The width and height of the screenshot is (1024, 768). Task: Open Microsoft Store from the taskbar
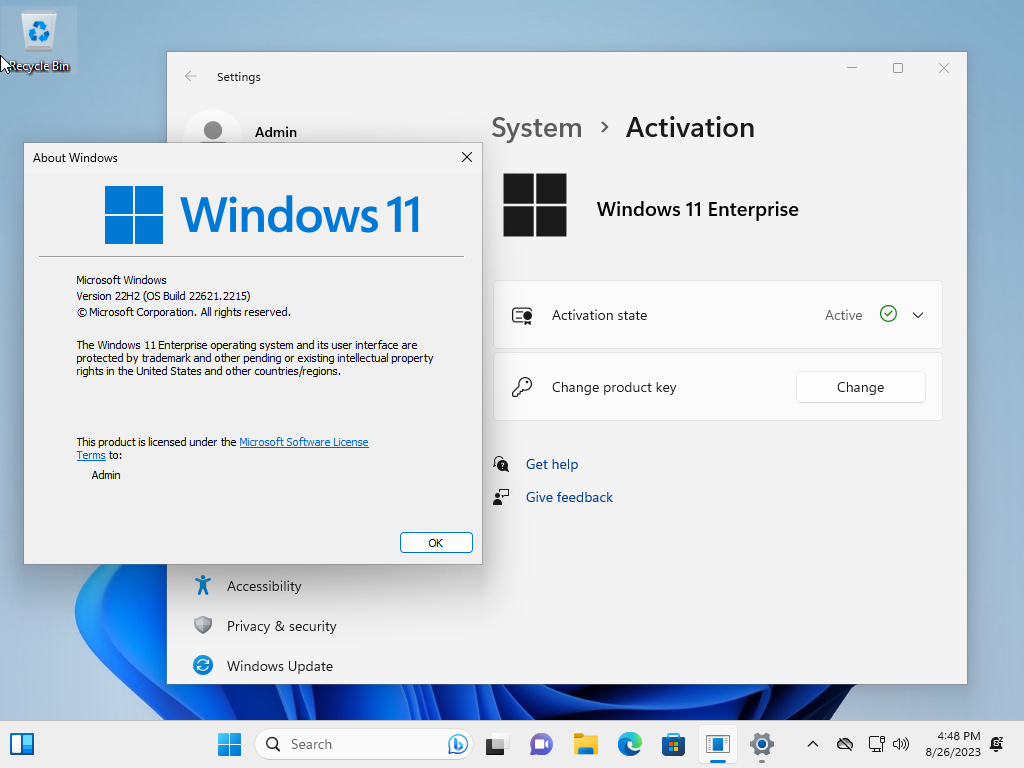673,744
